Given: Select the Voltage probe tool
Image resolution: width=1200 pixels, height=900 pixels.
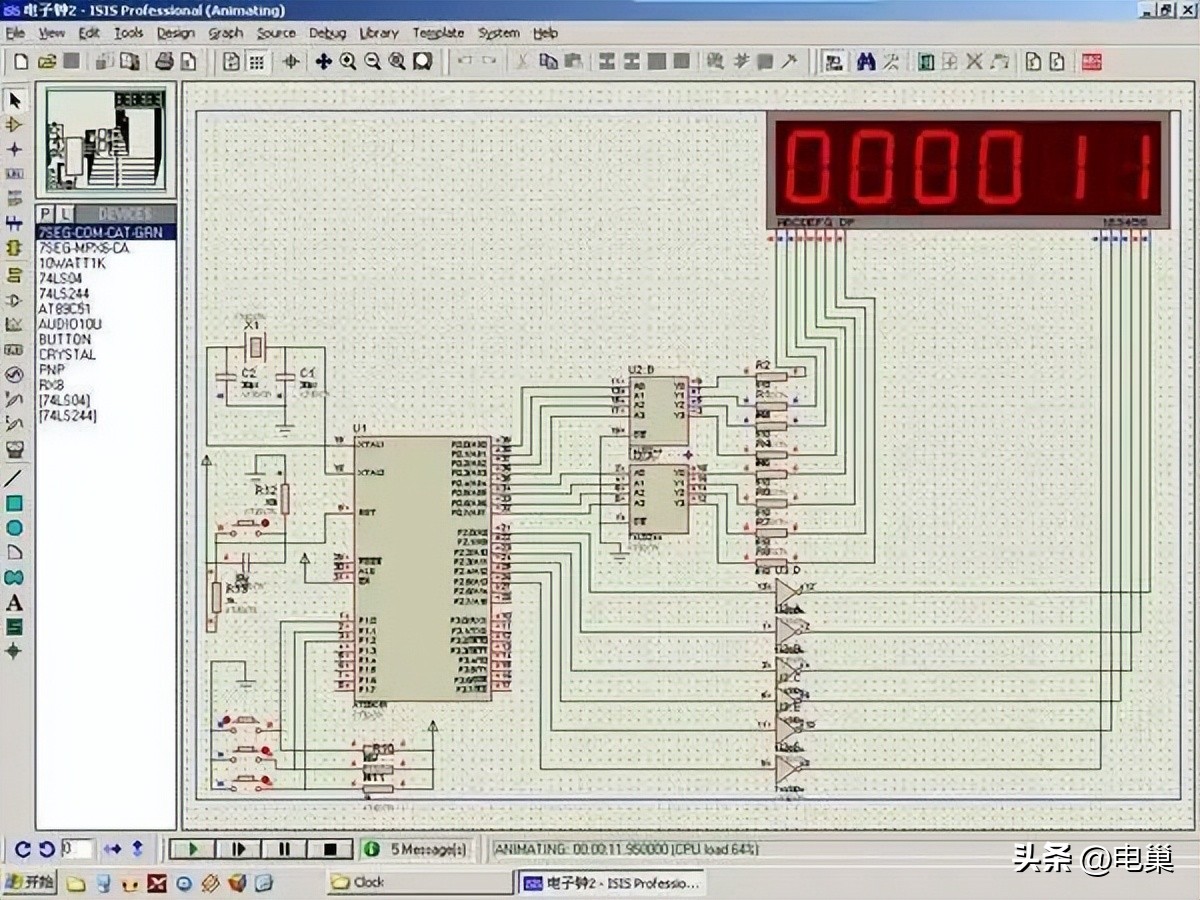Looking at the screenshot, I should (x=14, y=400).
